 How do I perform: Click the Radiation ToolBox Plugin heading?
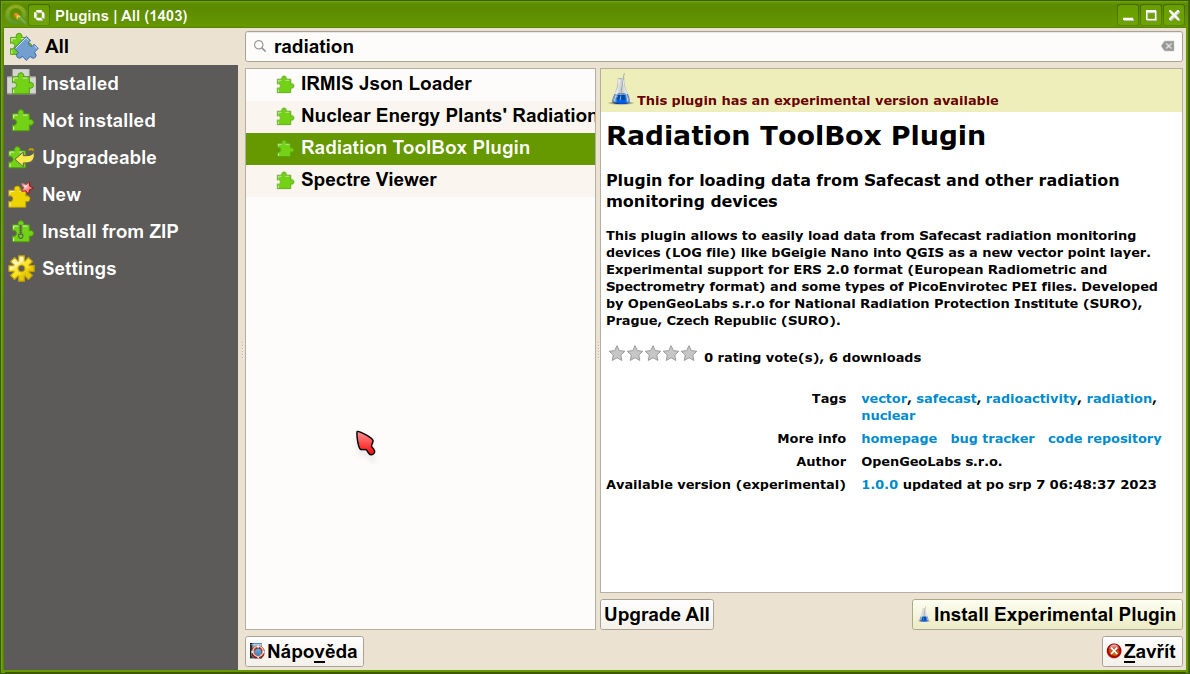coord(796,135)
